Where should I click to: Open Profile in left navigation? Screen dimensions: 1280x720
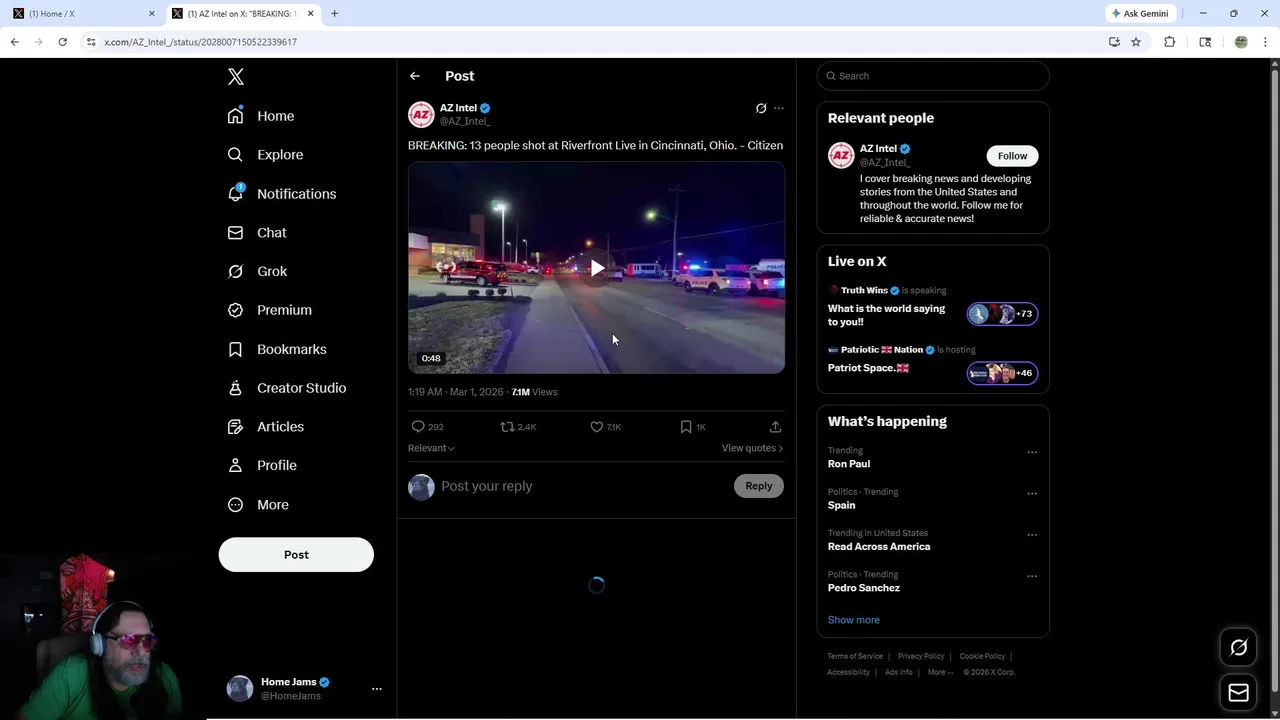(x=262, y=465)
